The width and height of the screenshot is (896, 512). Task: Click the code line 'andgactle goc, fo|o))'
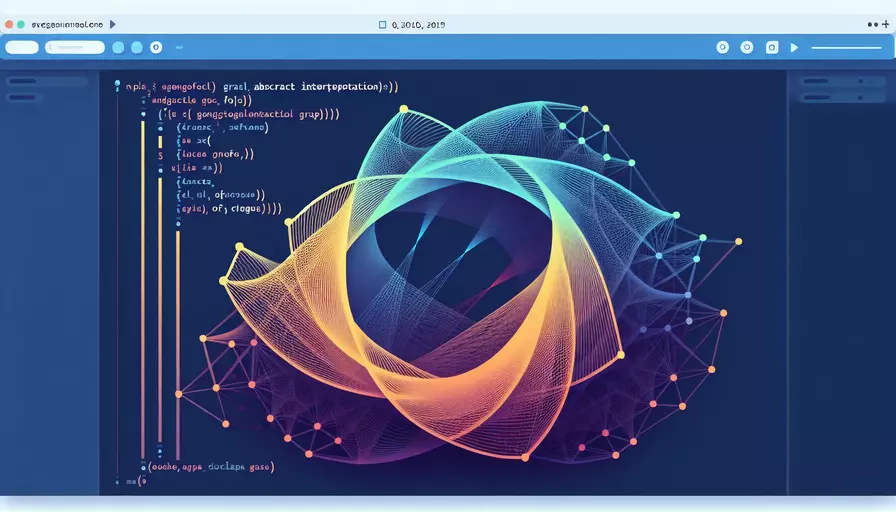[202, 100]
